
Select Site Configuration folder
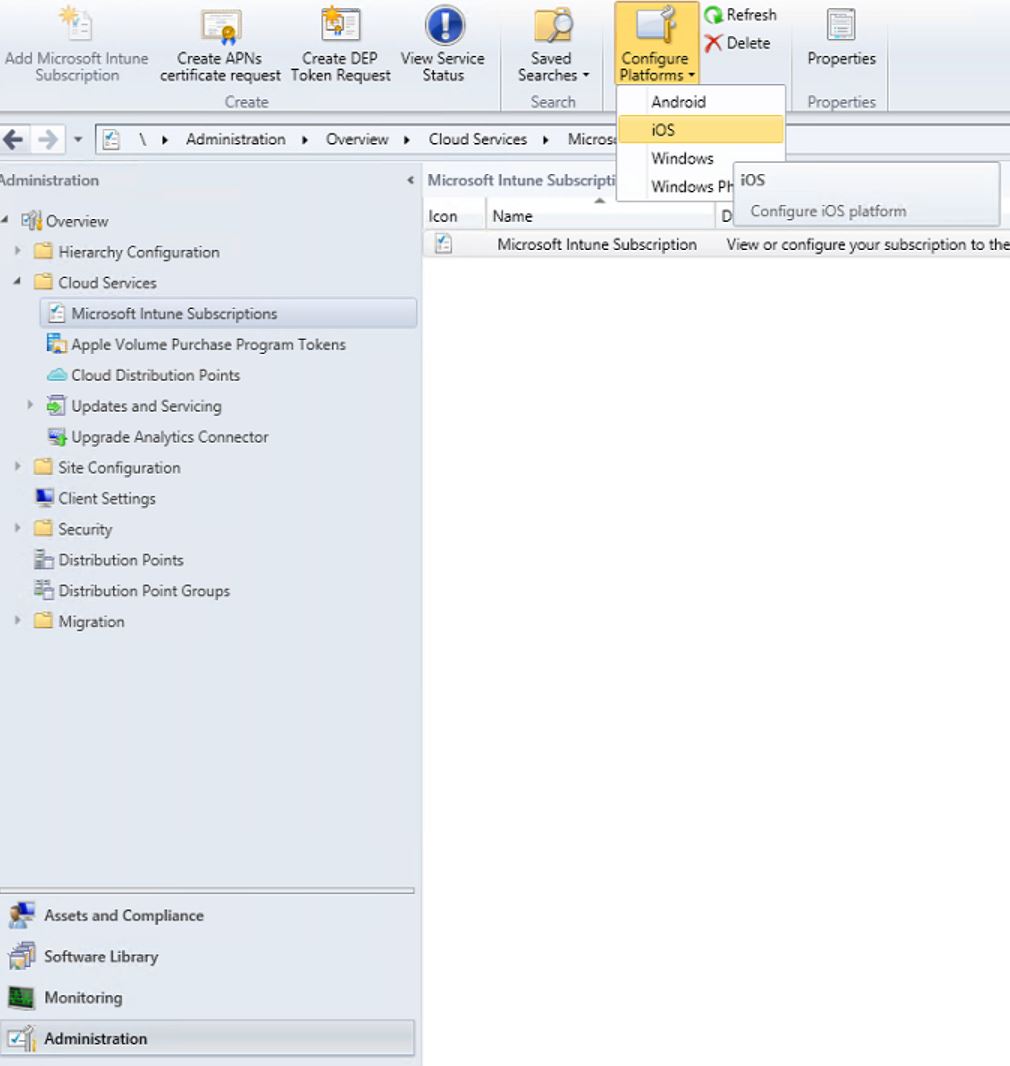120,468
